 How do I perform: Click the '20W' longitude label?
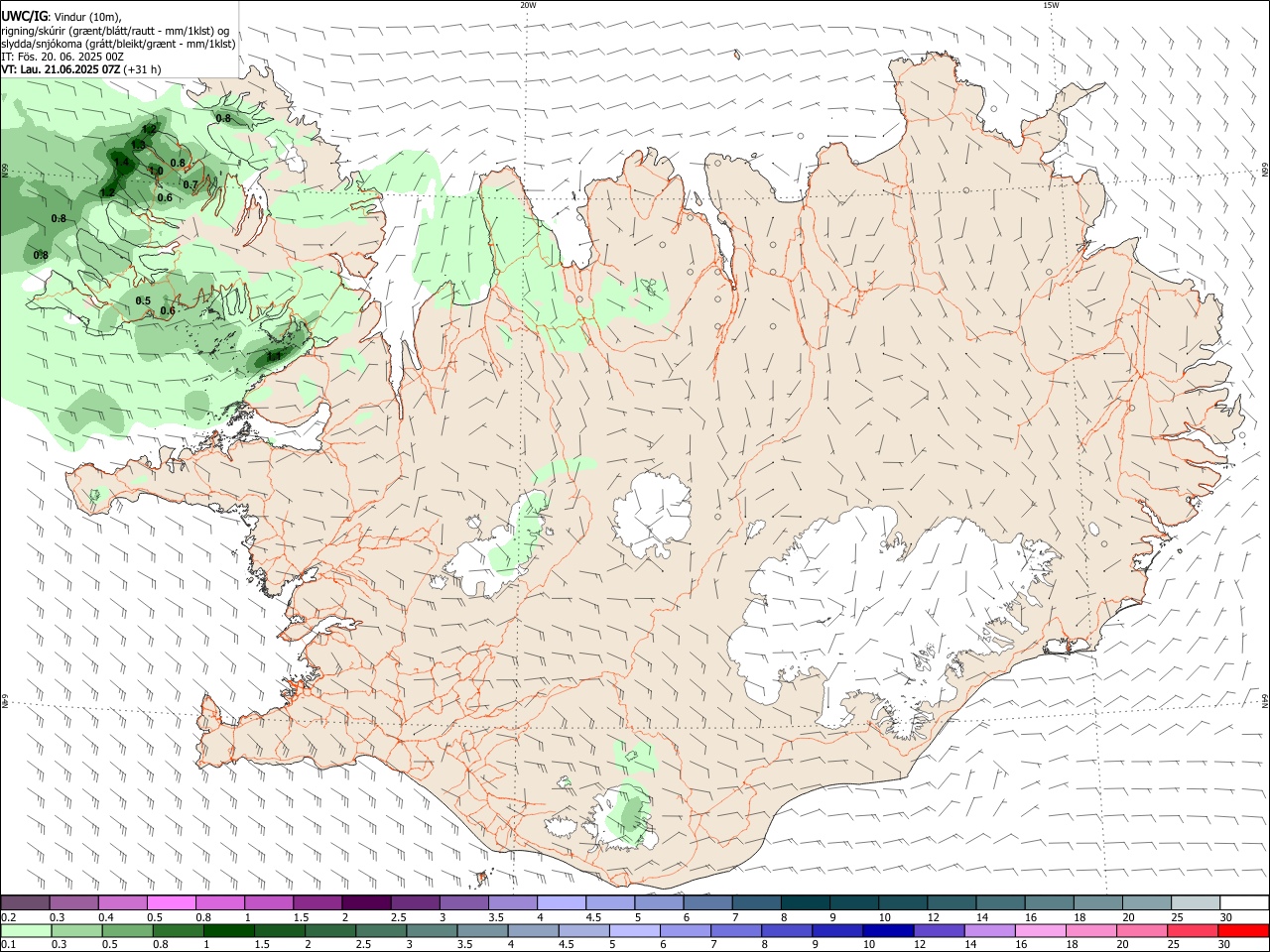click(x=528, y=5)
